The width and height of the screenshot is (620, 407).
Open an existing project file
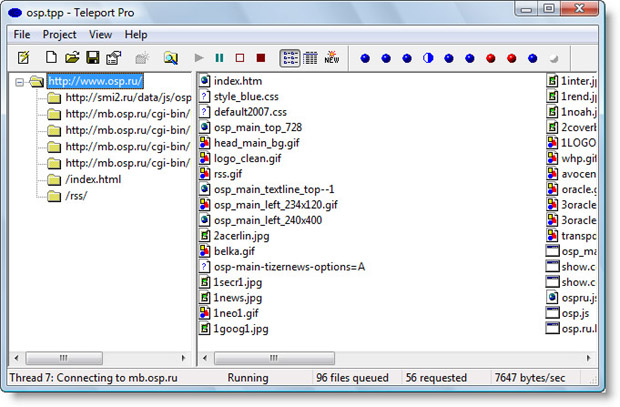(72, 58)
